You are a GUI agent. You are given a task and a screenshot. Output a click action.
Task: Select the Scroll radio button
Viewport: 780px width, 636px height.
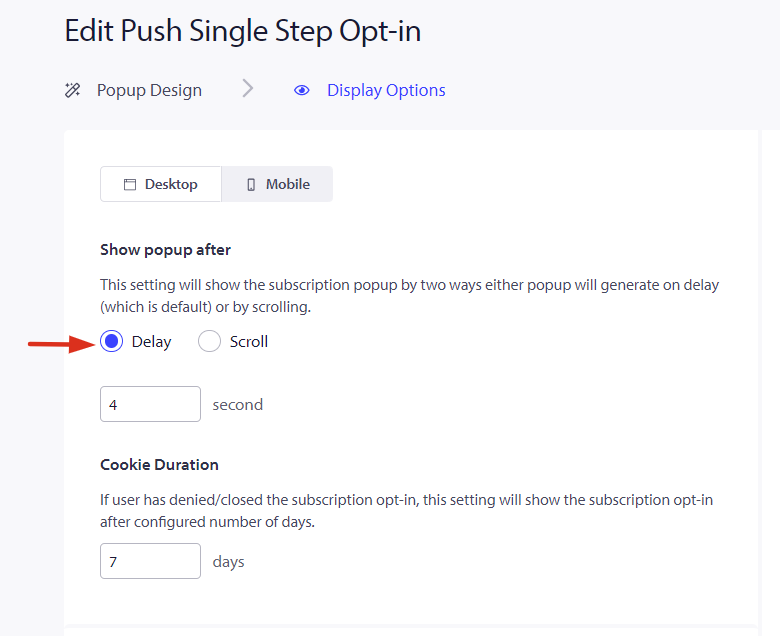point(209,342)
